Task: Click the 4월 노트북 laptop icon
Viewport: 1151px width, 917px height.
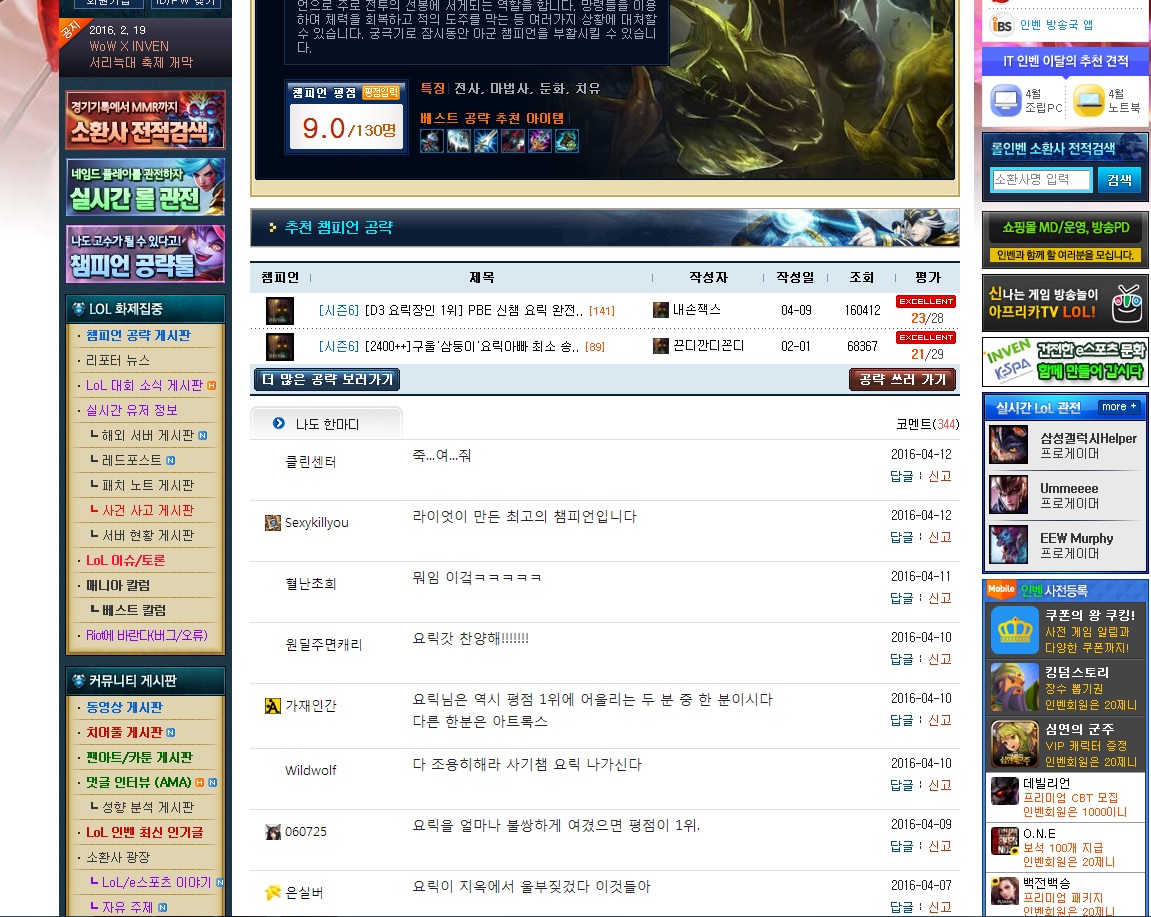Action: (x=1089, y=101)
